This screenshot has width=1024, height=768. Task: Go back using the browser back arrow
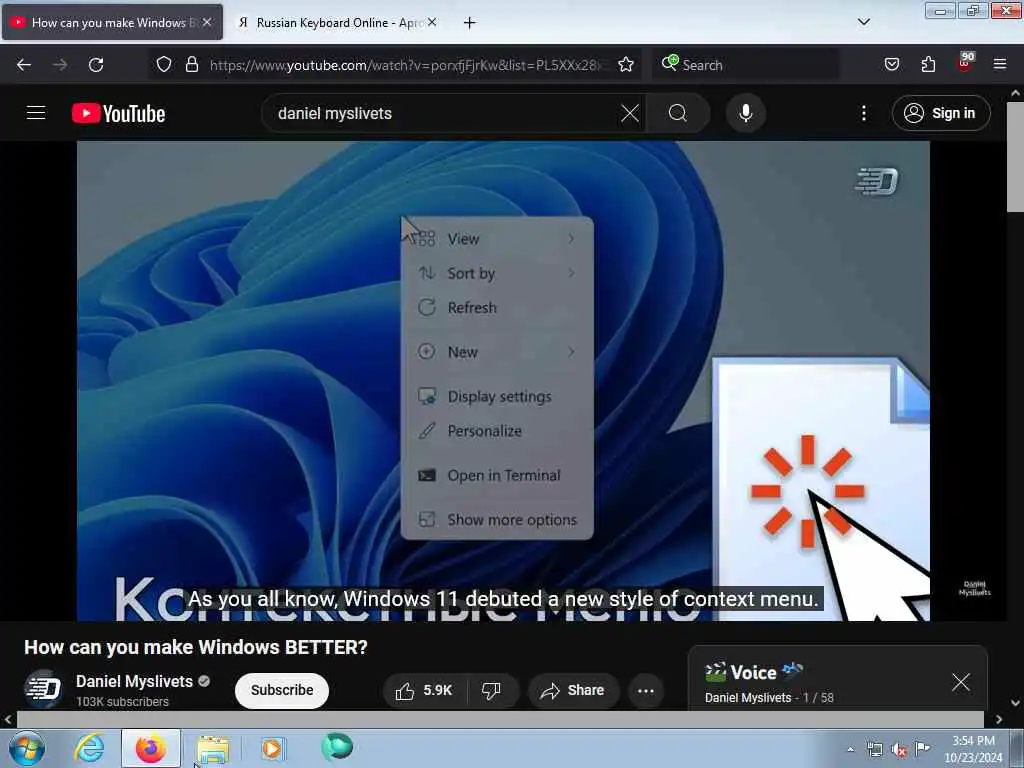click(x=24, y=65)
